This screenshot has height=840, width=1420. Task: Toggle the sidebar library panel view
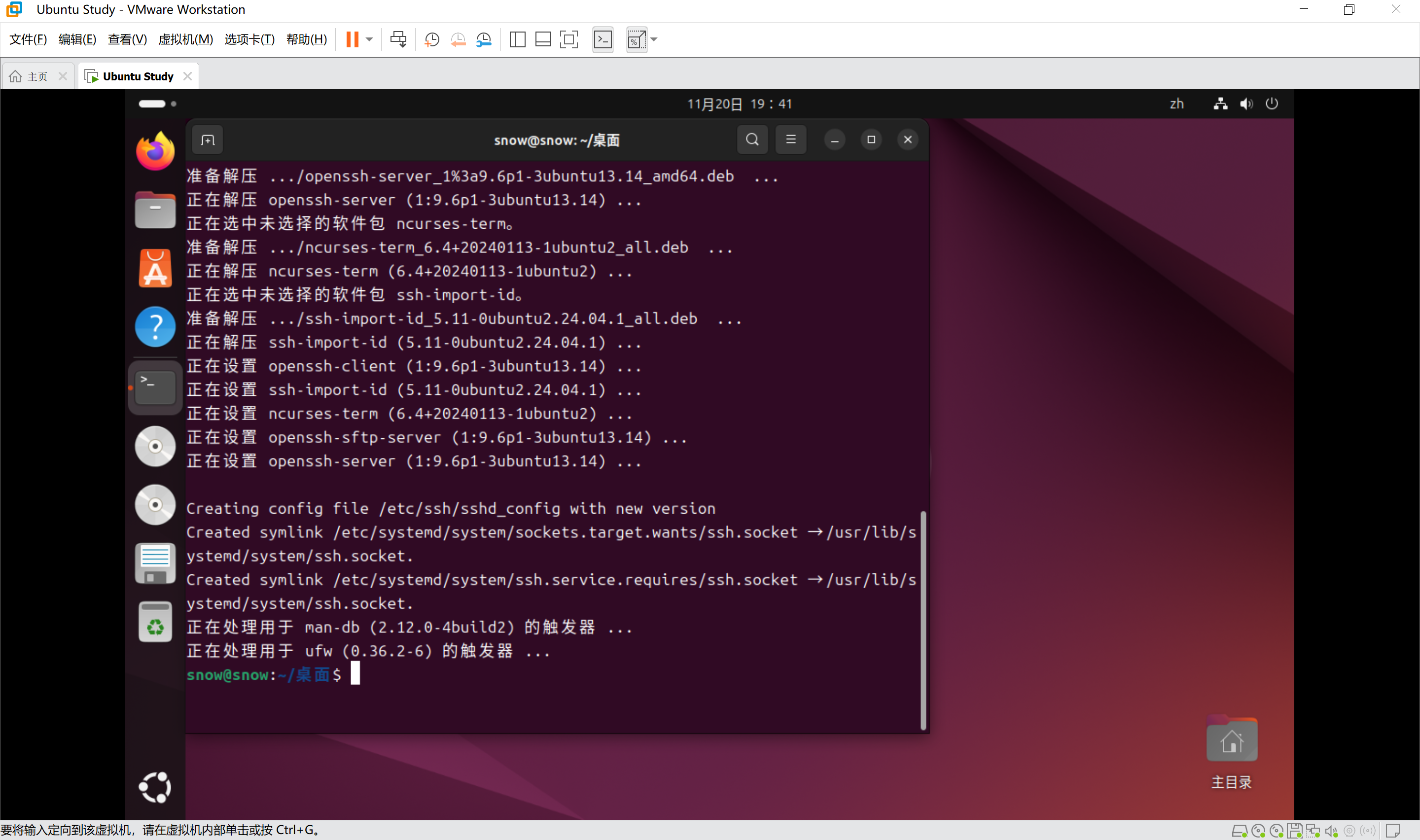click(517, 39)
